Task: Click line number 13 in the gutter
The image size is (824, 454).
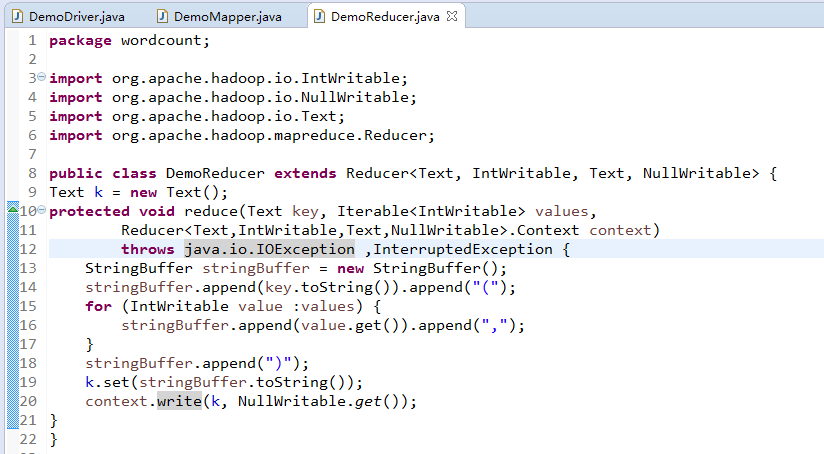Action: [x=28, y=269]
